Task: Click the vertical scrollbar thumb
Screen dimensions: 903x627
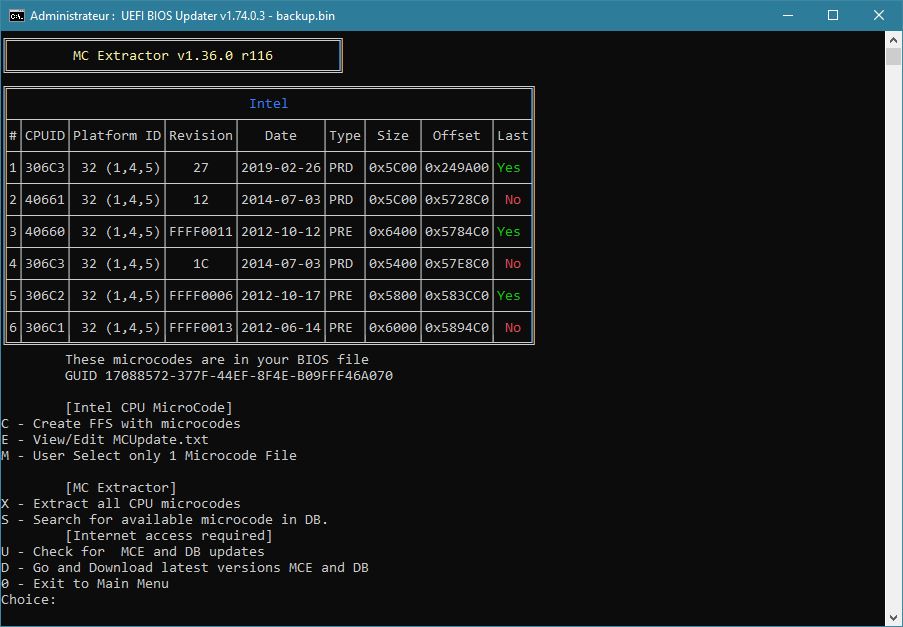Action: [x=893, y=57]
